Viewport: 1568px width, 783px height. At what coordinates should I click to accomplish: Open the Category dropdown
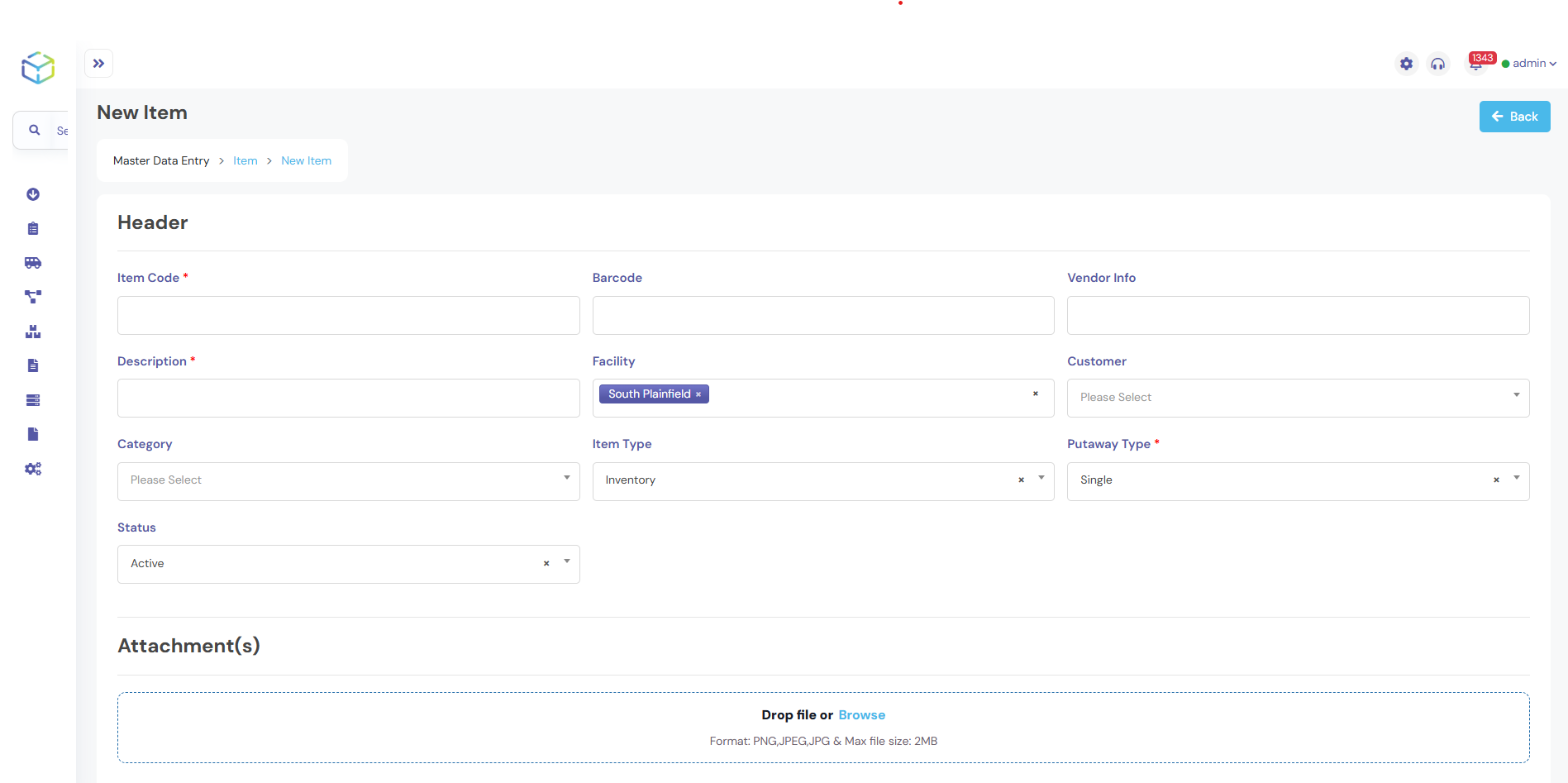click(348, 480)
